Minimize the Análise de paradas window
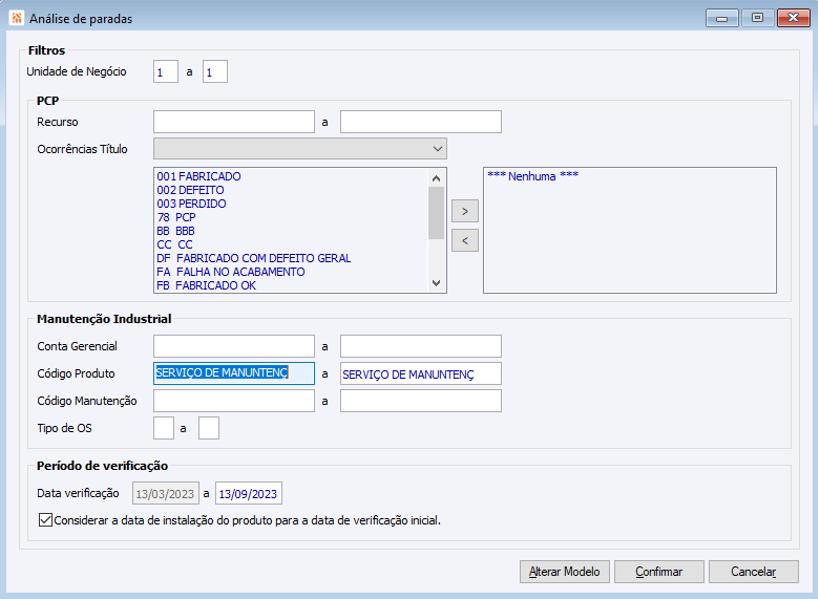The width and height of the screenshot is (818, 599). [722, 18]
